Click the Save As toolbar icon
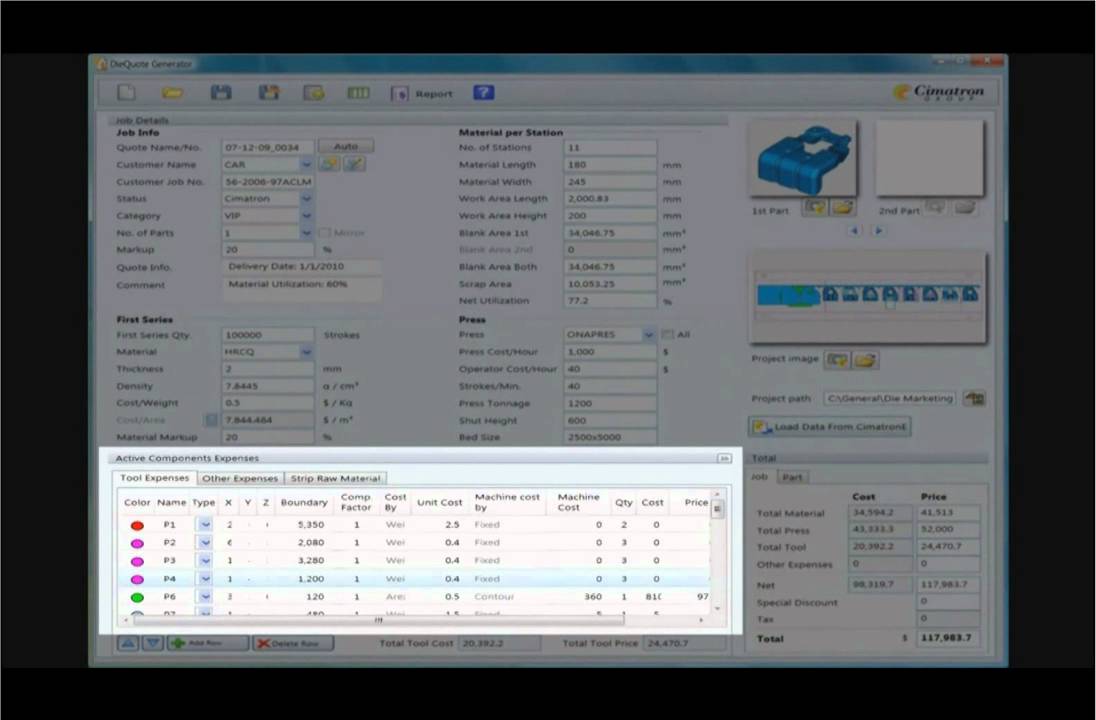1096x720 pixels. click(x=268, y=92)
